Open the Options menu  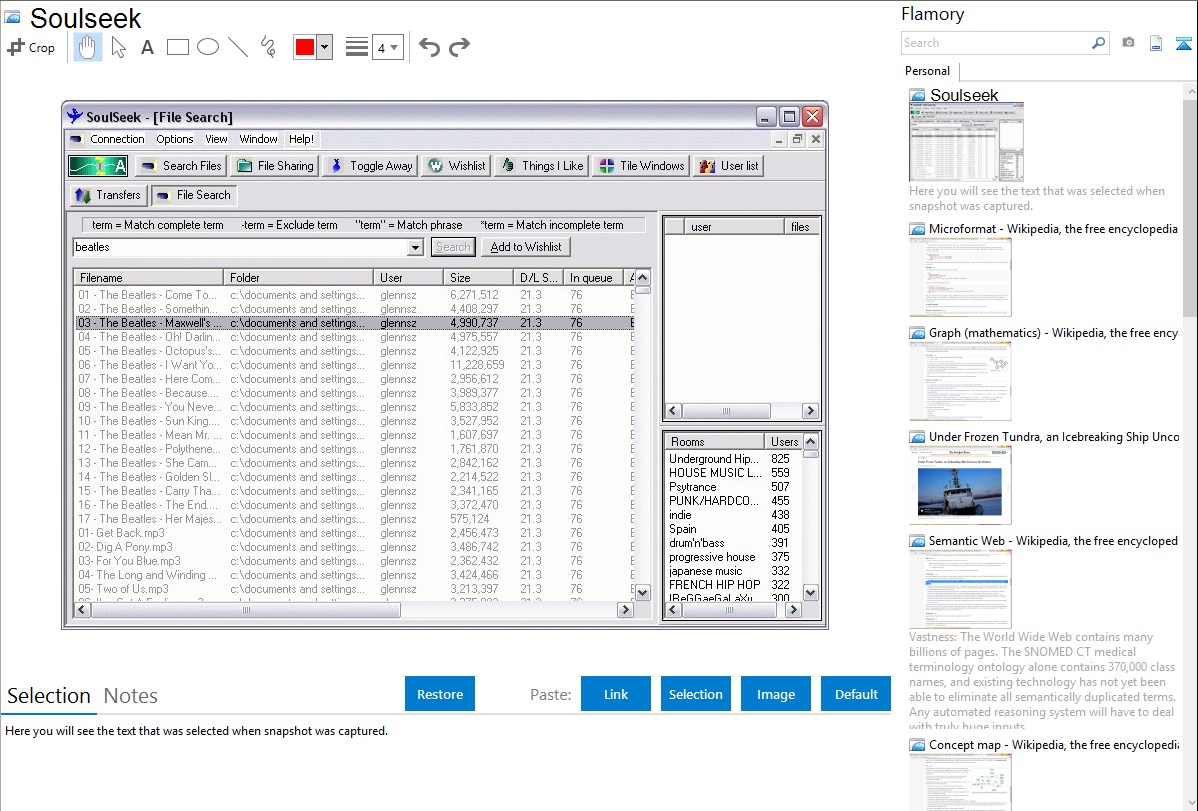(x=175, y=139)
